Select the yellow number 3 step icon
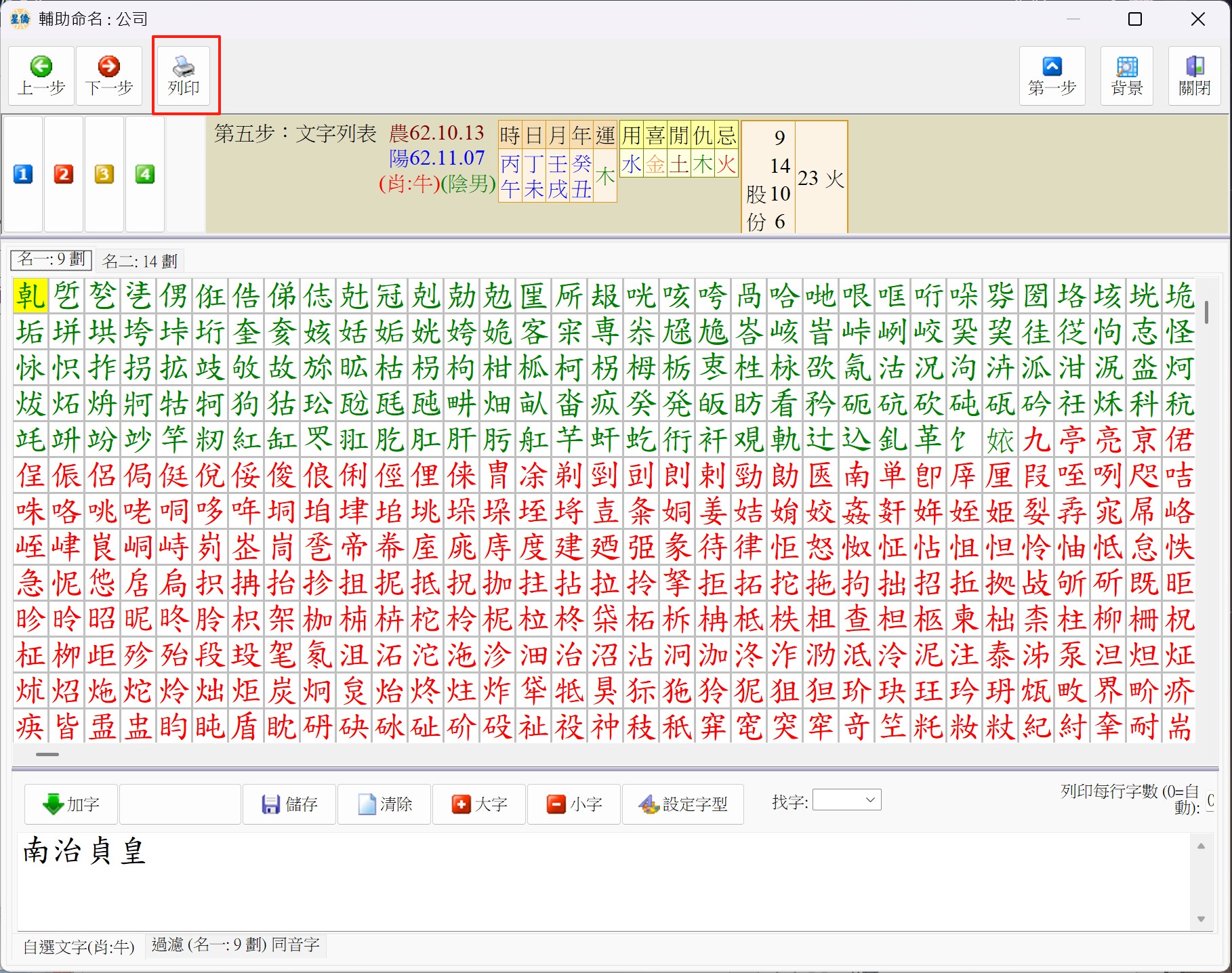 (x=104, y=174)
